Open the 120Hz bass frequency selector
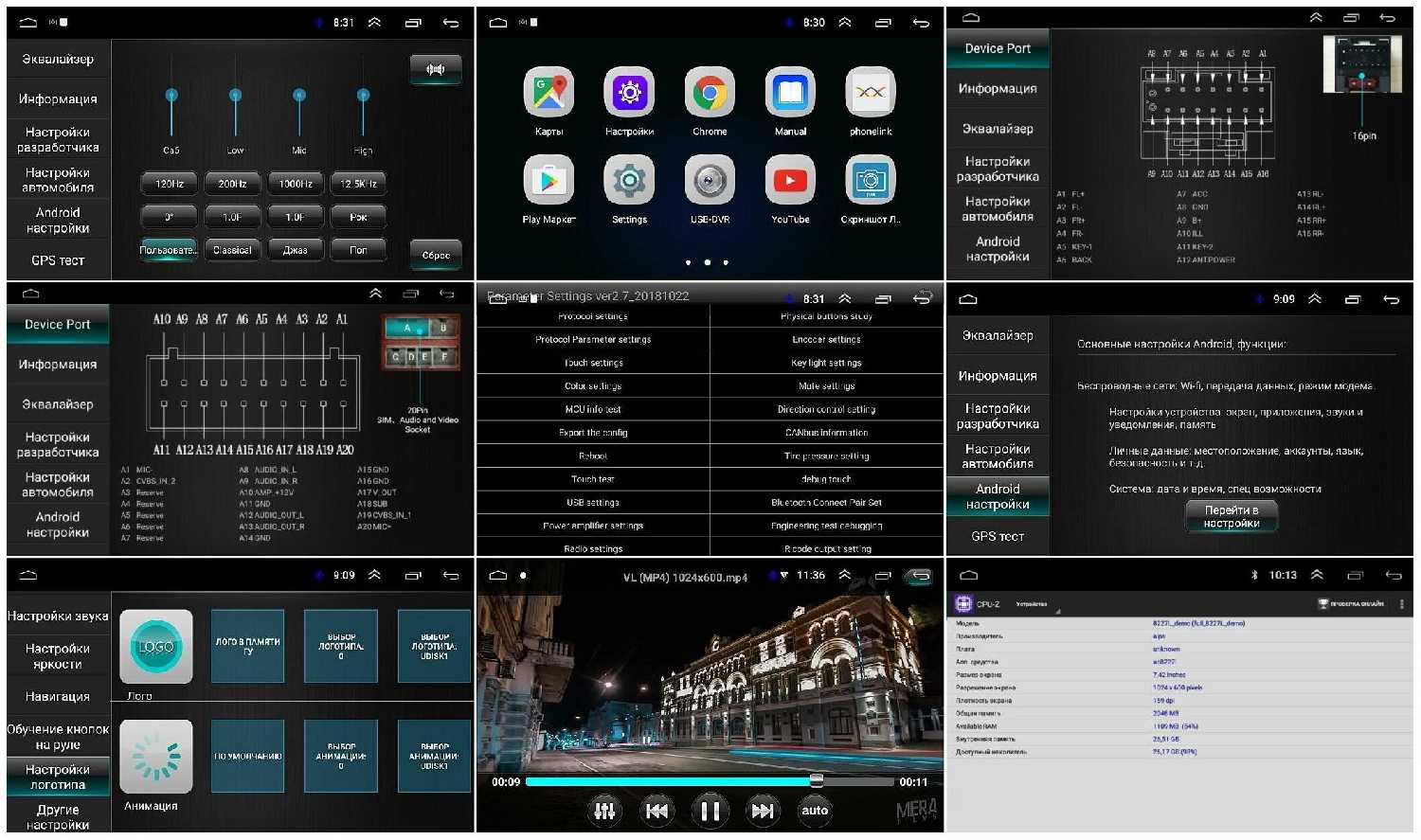The width and height of the screenshot is (1421, 840). pos(170,184)
